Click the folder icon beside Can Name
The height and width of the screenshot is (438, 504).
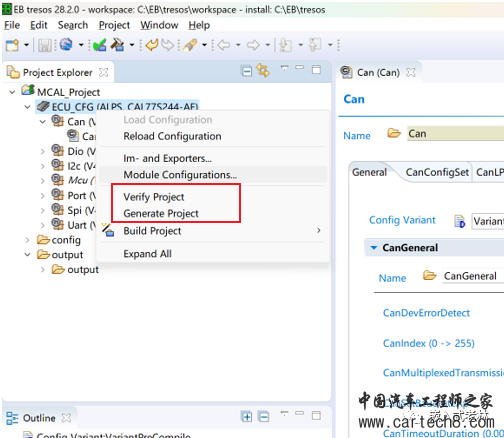coord(394,133)
